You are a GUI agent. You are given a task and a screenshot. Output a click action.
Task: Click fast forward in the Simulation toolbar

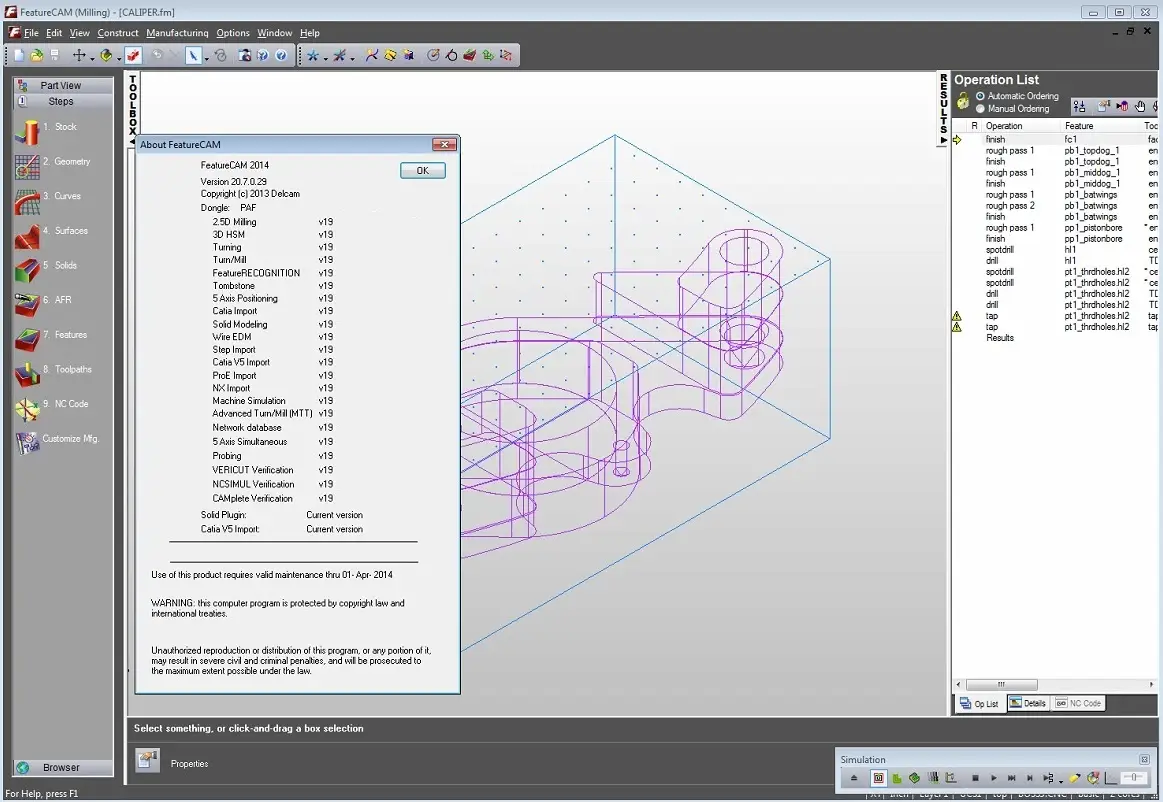[1012, 778]
